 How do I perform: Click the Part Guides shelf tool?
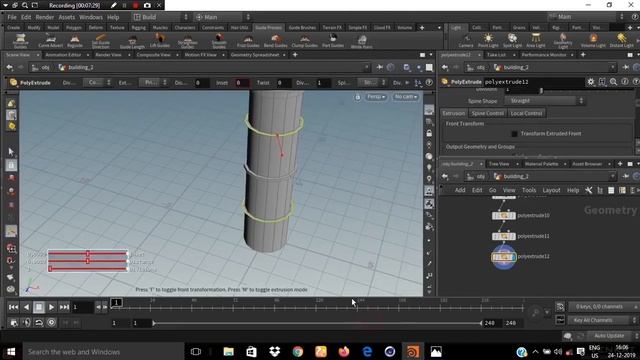[x=333, y=40]
